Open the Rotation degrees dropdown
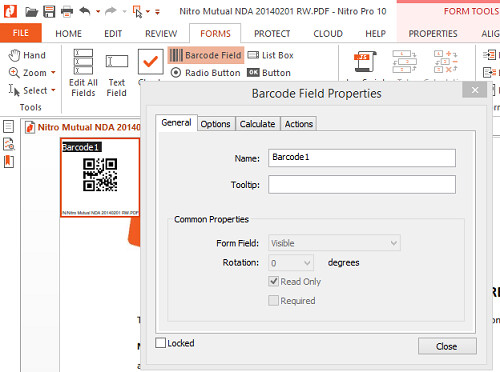 click(291, 263)
